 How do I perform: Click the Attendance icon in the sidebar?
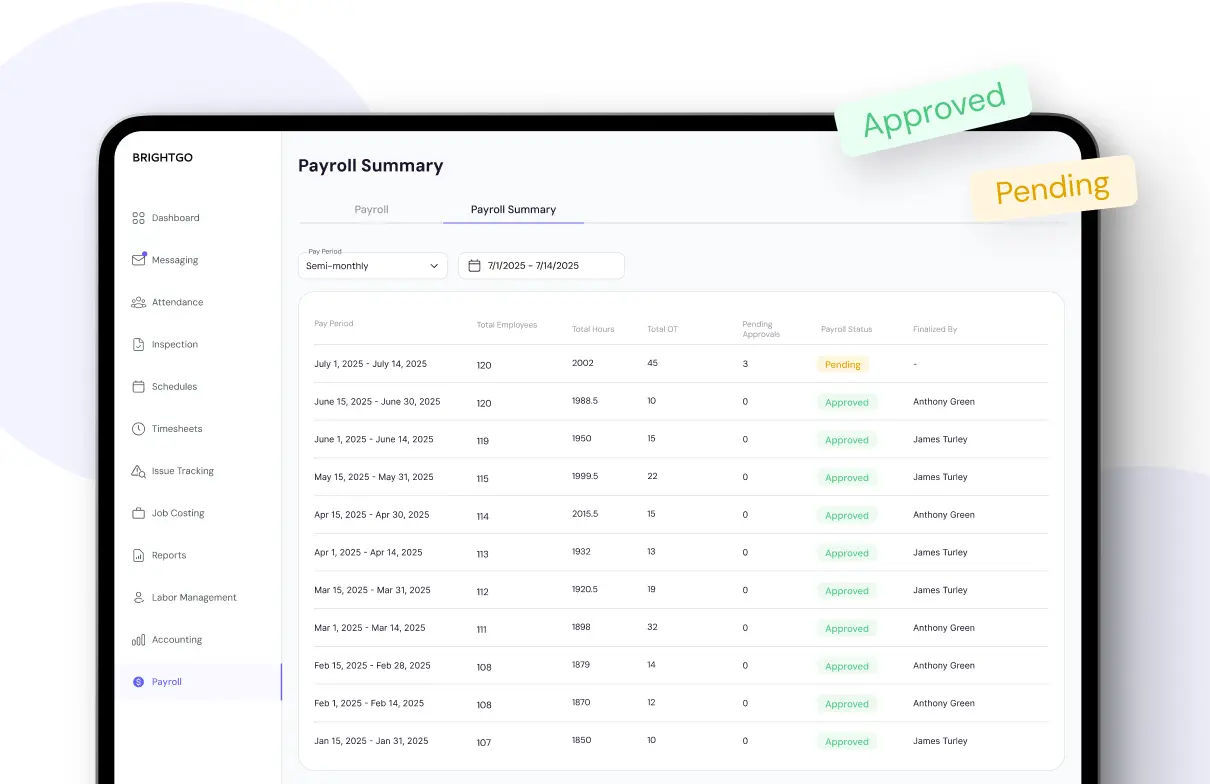pos(138,301)
